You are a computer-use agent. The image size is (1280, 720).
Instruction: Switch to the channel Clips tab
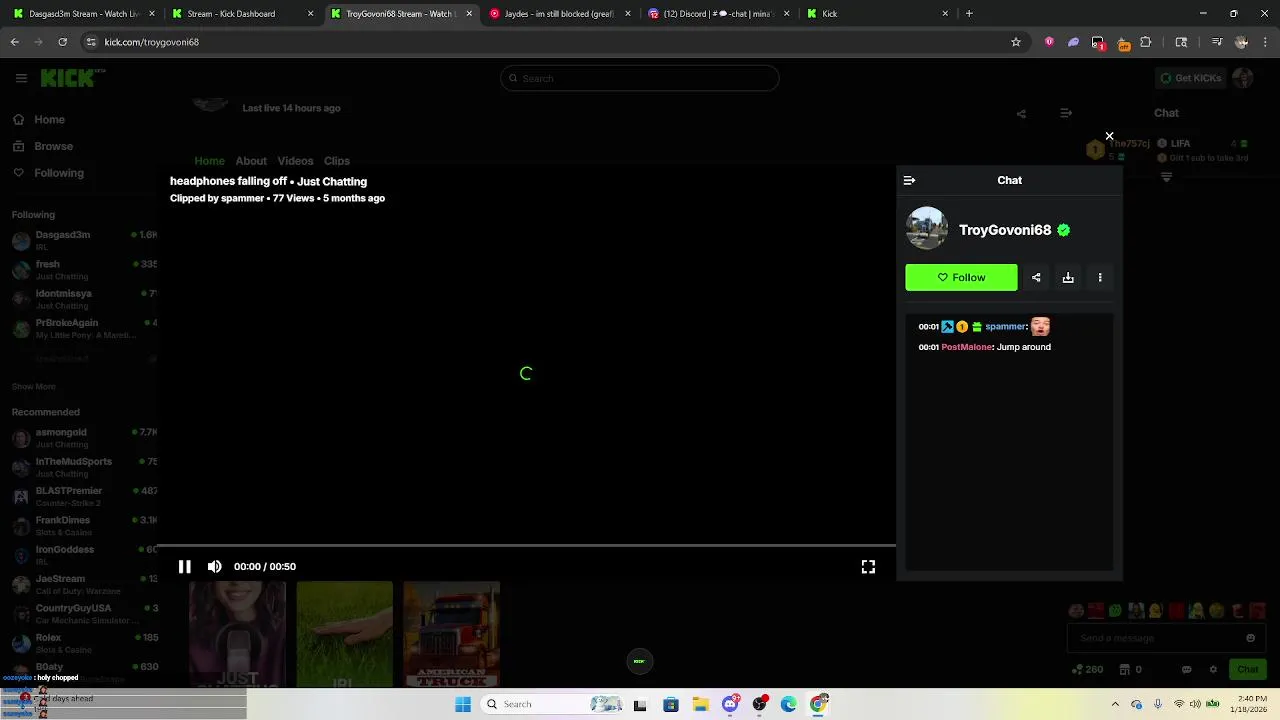(337, 161)
